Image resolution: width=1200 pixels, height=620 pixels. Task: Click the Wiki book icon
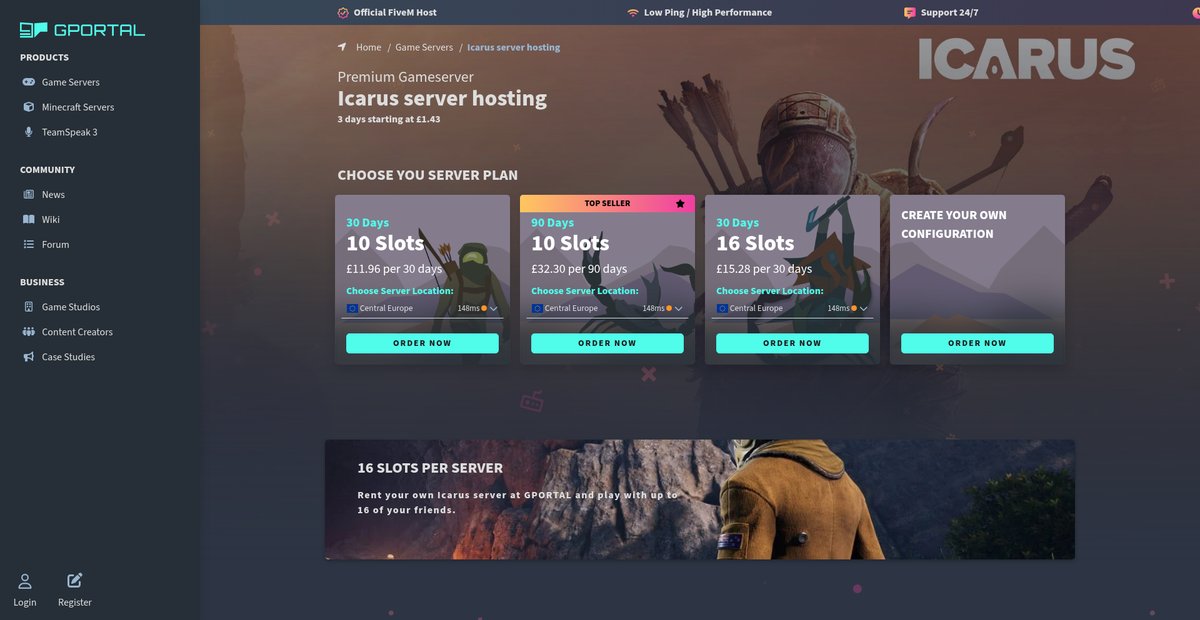[29, 219]
